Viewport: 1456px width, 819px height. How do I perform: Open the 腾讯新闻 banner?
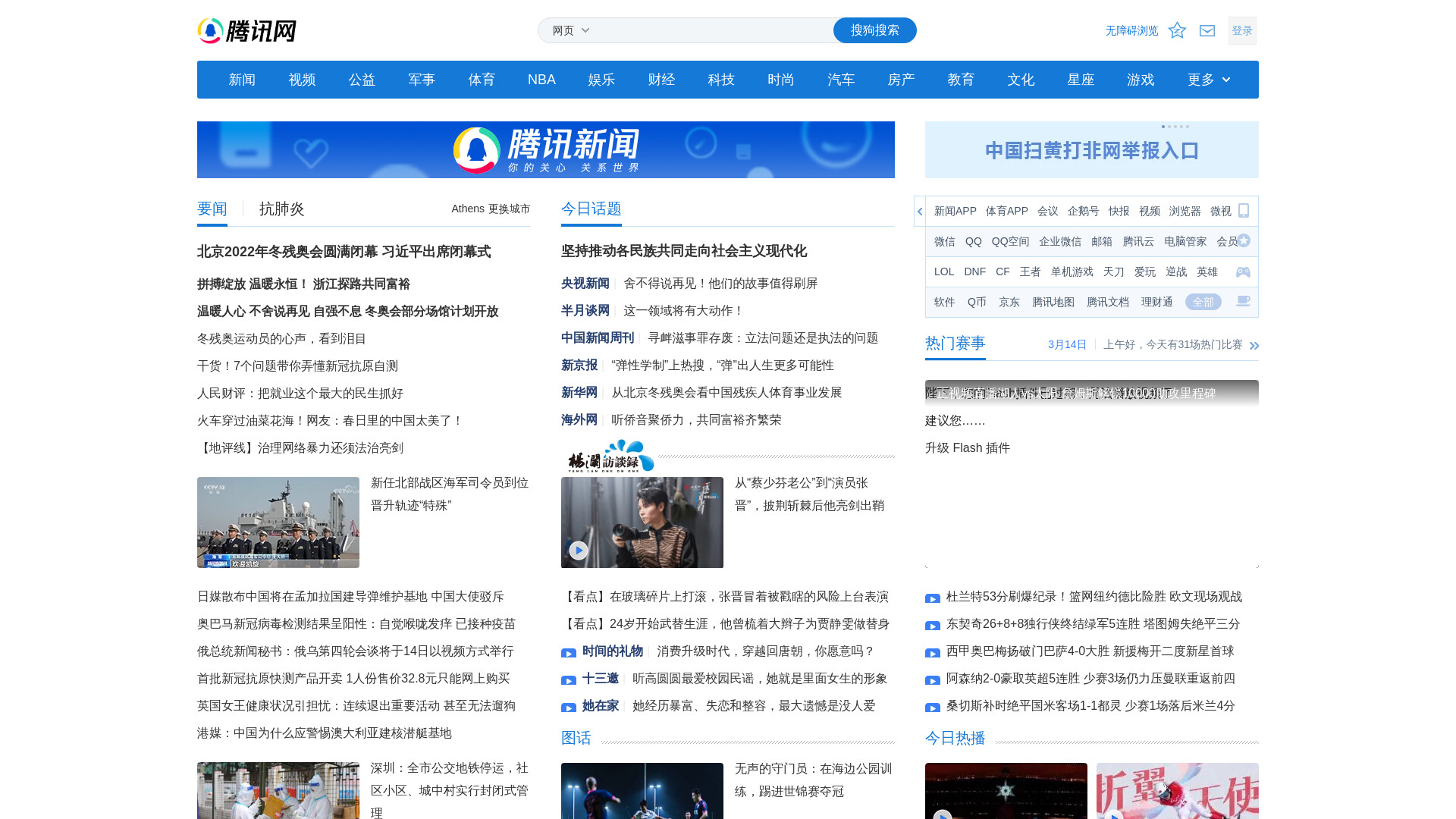546,149
